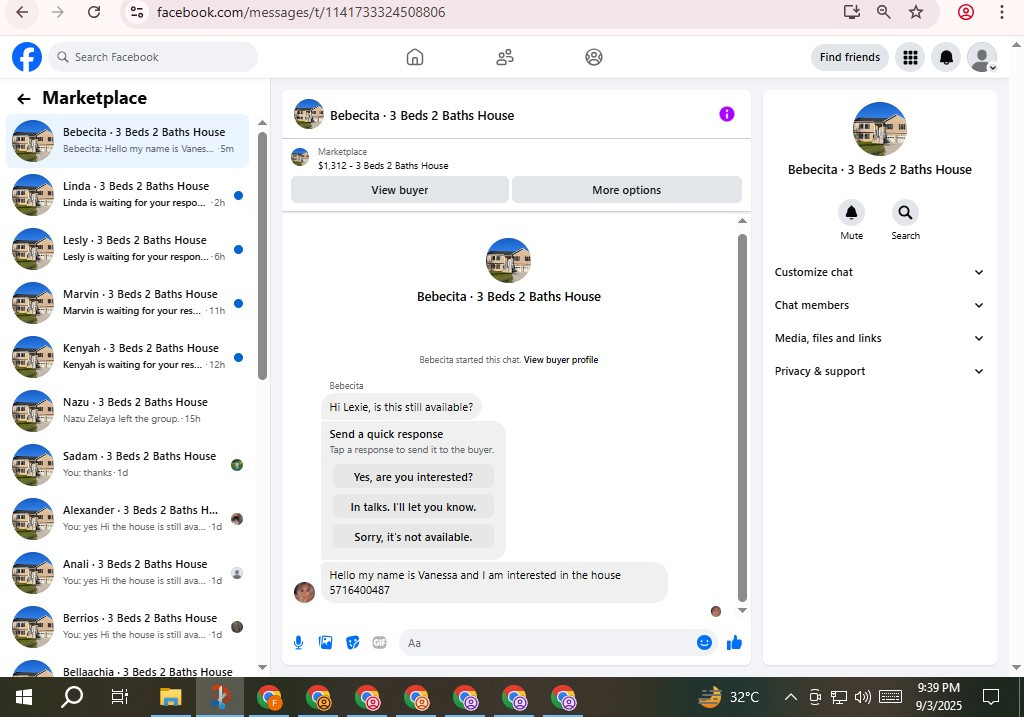The height and width of the screenshot is (717, 1024).
Task: Open File Explorer from taskbar
Action: click(170, 697)
